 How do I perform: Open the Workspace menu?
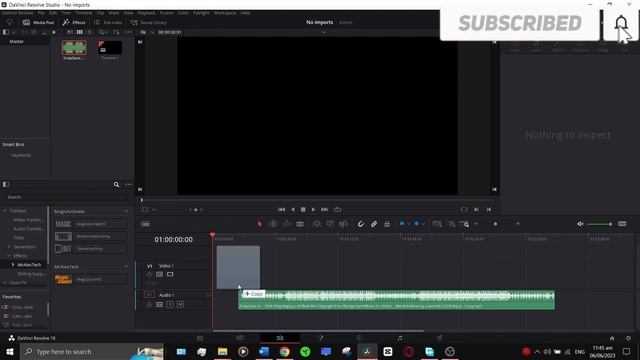pos(225,13)
